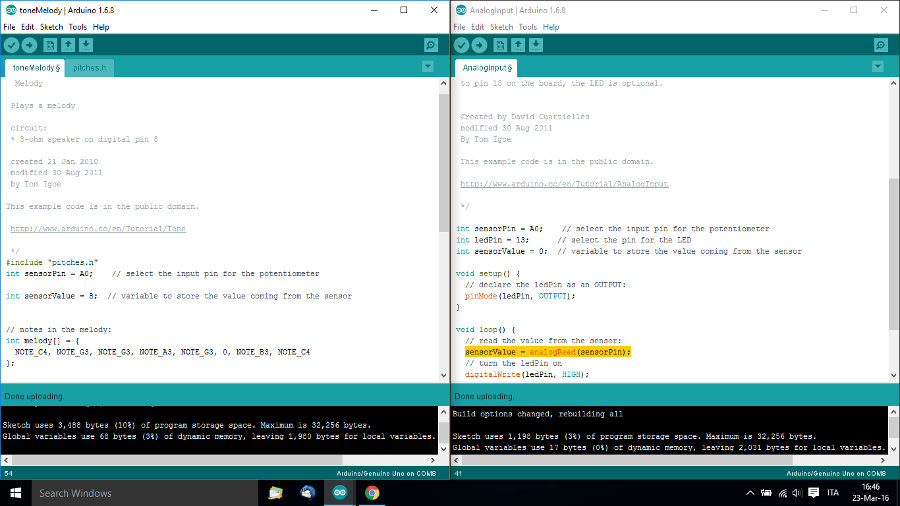Click AnalogInput editor vertical scrollbar thumb
Screen dimensions: 900x506
coord(894,254)
